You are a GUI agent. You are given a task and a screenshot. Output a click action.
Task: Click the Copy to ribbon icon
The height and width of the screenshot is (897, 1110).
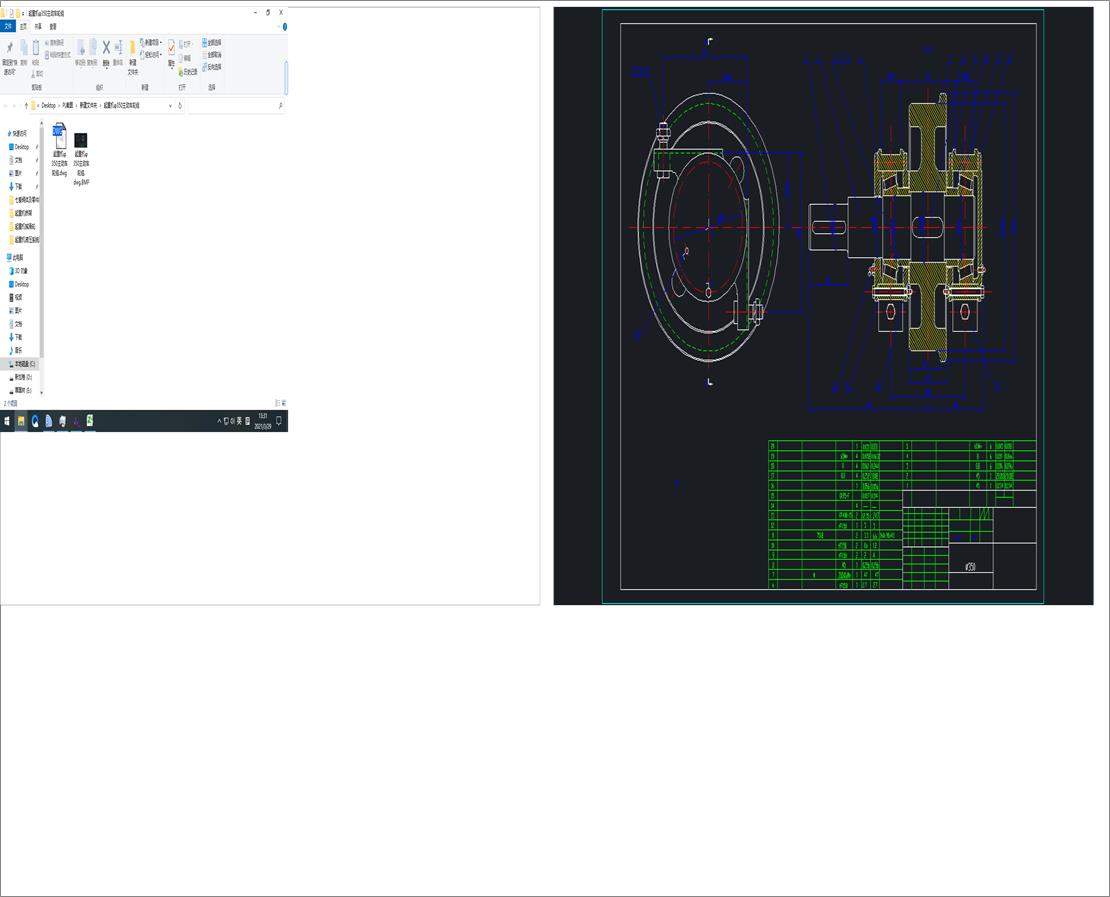(93, 47)
